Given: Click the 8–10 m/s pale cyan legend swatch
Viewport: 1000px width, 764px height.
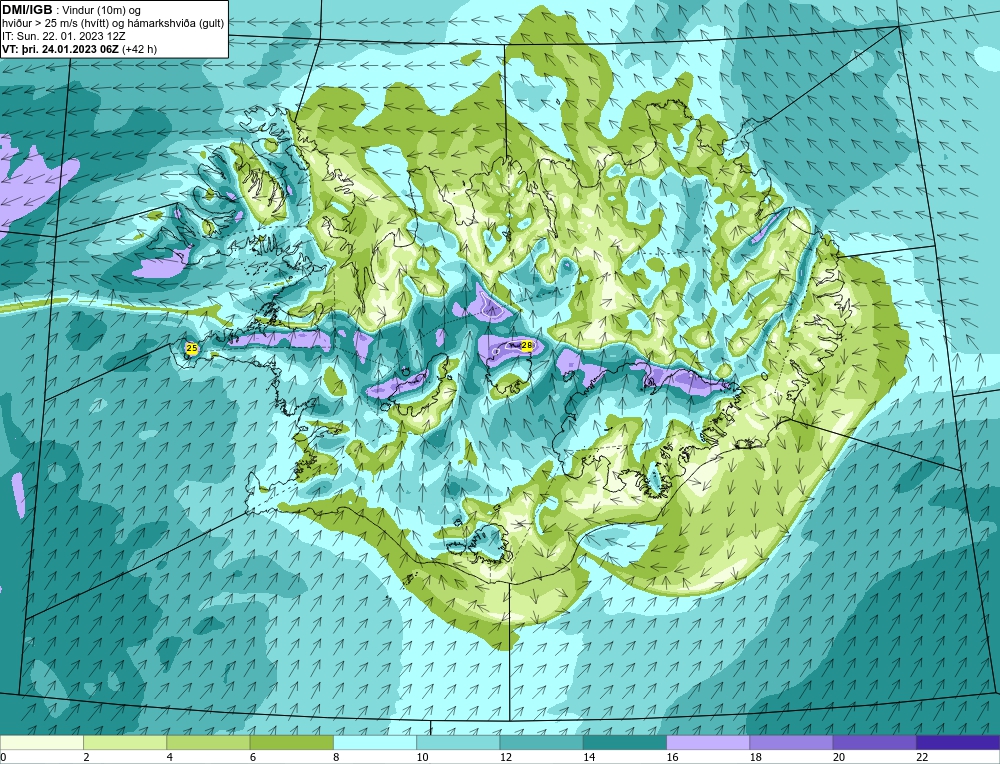Looking at the screenshot, I should (x=375, y=743).
